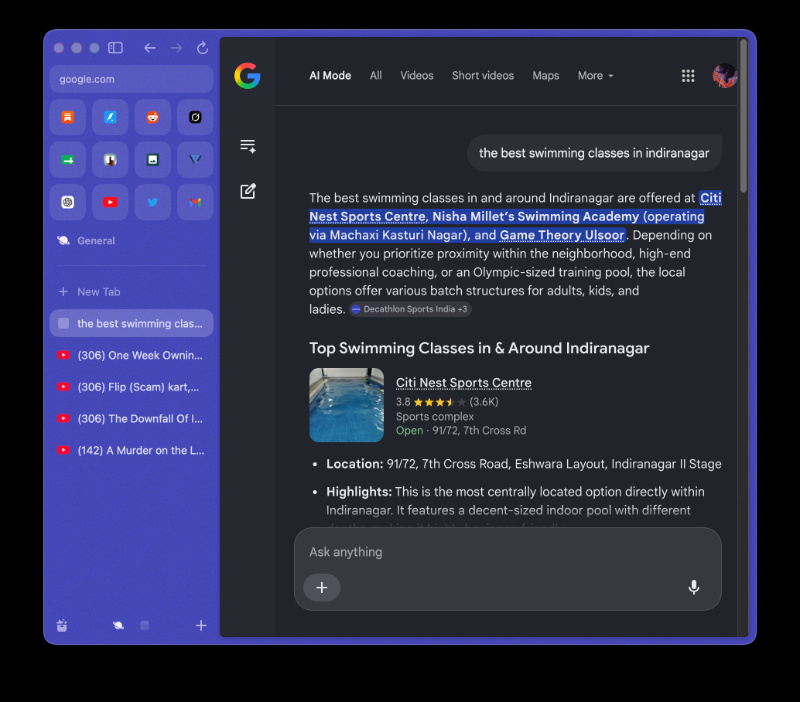Click the google.com address bar
This screenshot has height=702, width=800.
(x=131, y=79)
